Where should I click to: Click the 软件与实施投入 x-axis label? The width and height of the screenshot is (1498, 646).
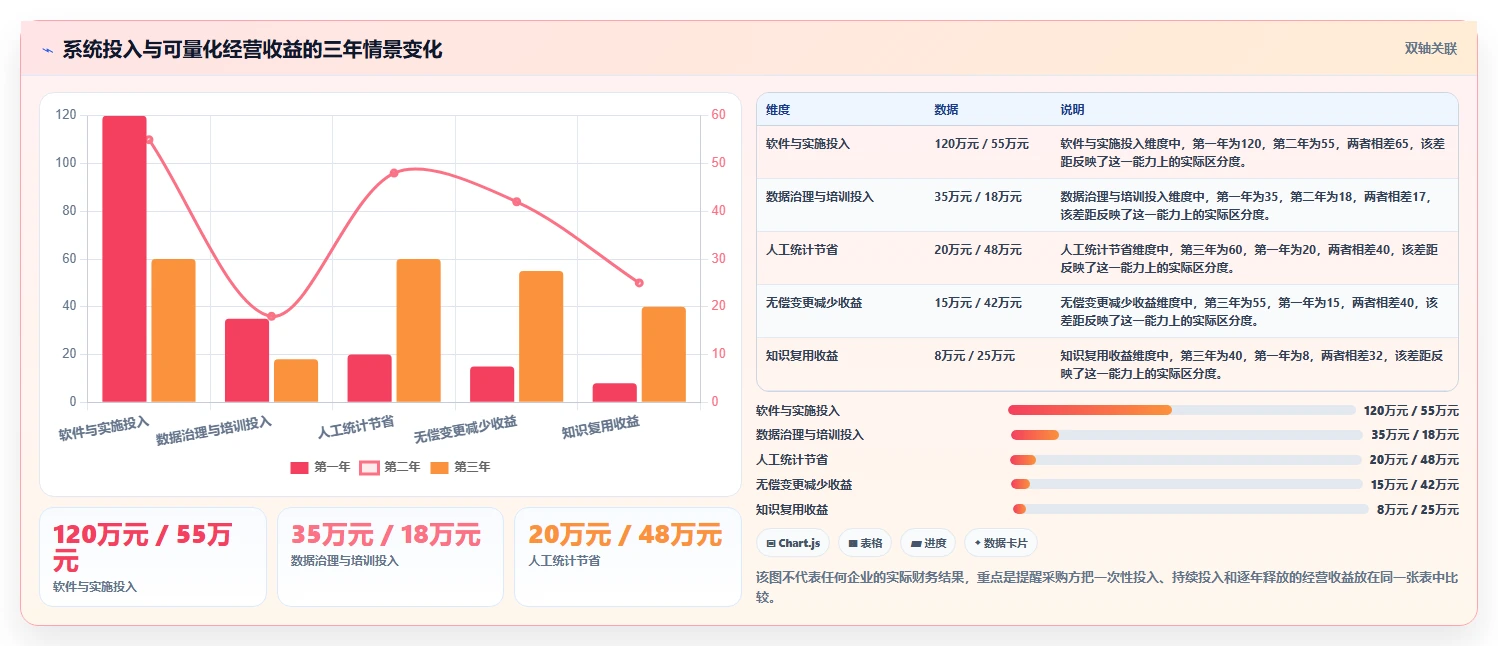[x=104, y=428]
